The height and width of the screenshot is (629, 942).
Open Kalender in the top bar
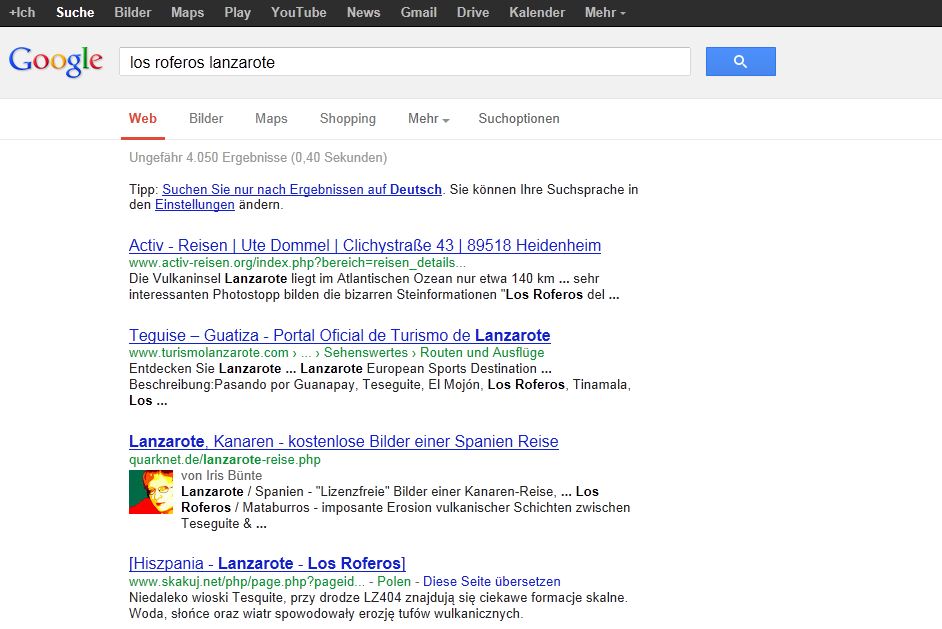pos(537,13)
